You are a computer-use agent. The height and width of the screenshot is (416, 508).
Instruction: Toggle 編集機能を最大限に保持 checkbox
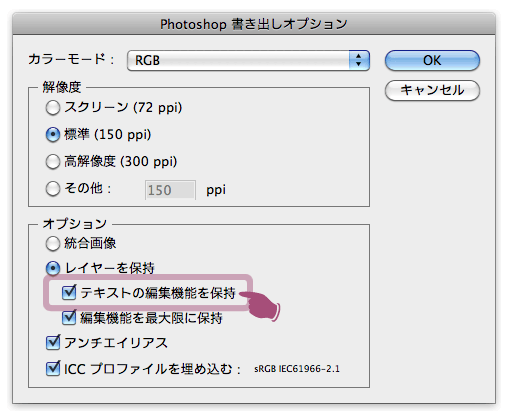(x=69, y=317)
